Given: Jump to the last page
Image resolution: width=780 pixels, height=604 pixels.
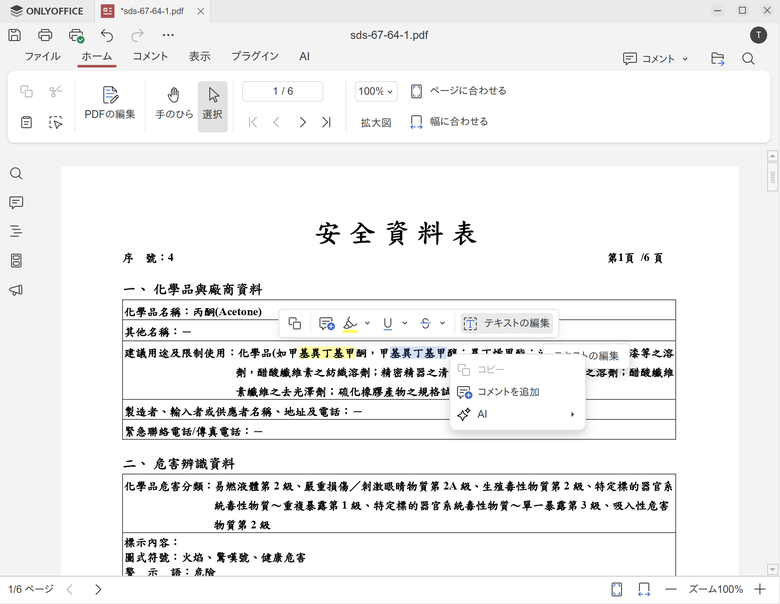Looking at the screenshot, I should (326, 122).
